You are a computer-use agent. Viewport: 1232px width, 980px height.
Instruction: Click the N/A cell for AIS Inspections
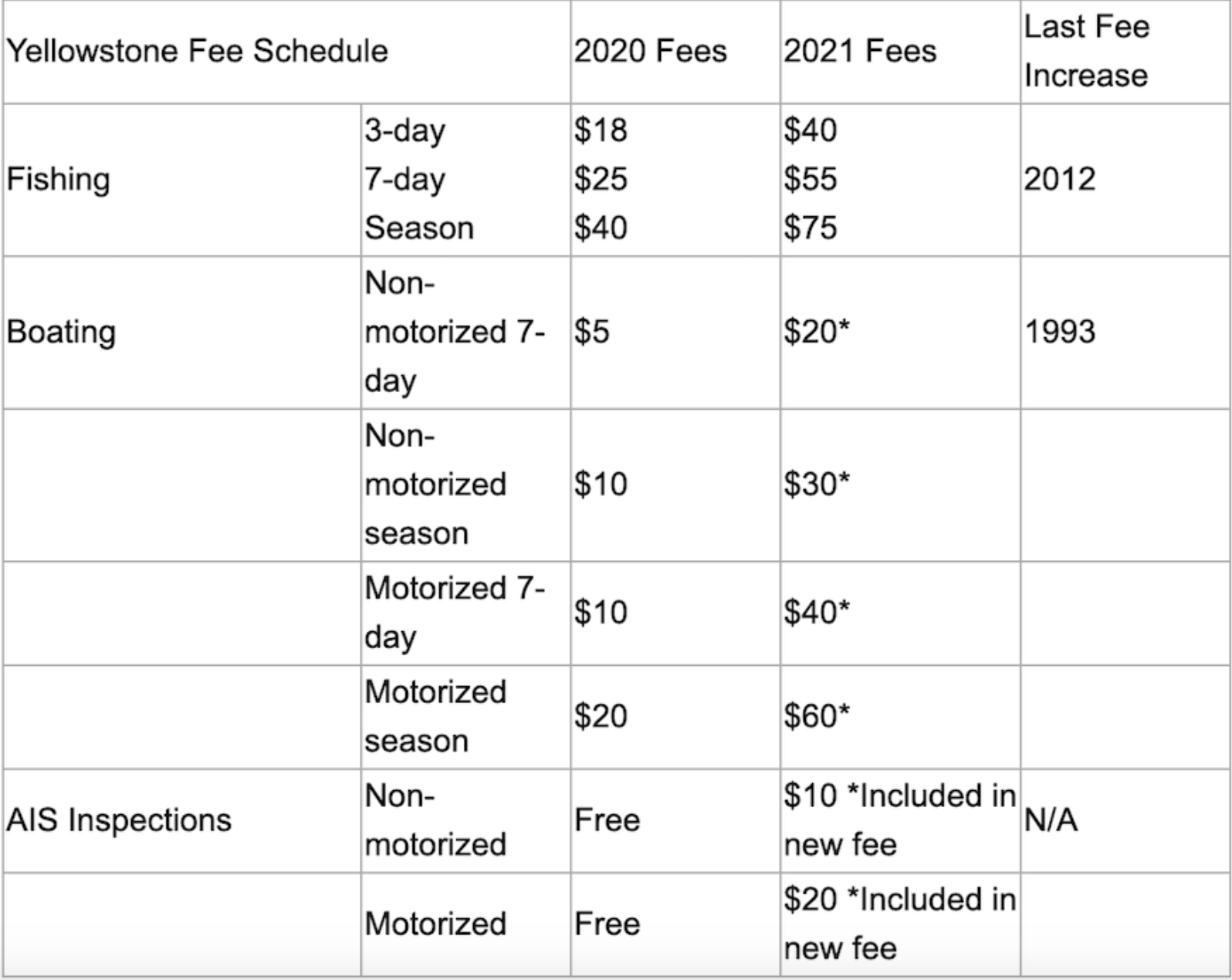(x=1050, y=819)
